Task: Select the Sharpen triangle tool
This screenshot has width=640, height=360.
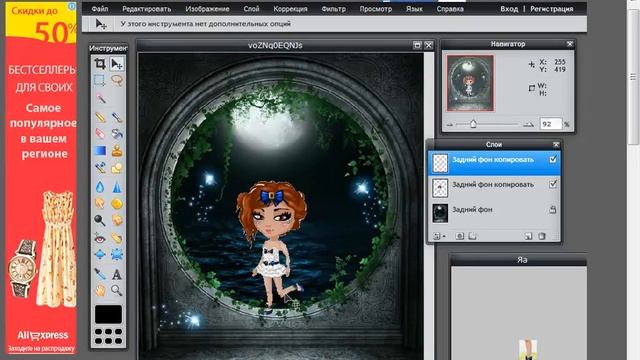Action: click(x=117, y=187)
